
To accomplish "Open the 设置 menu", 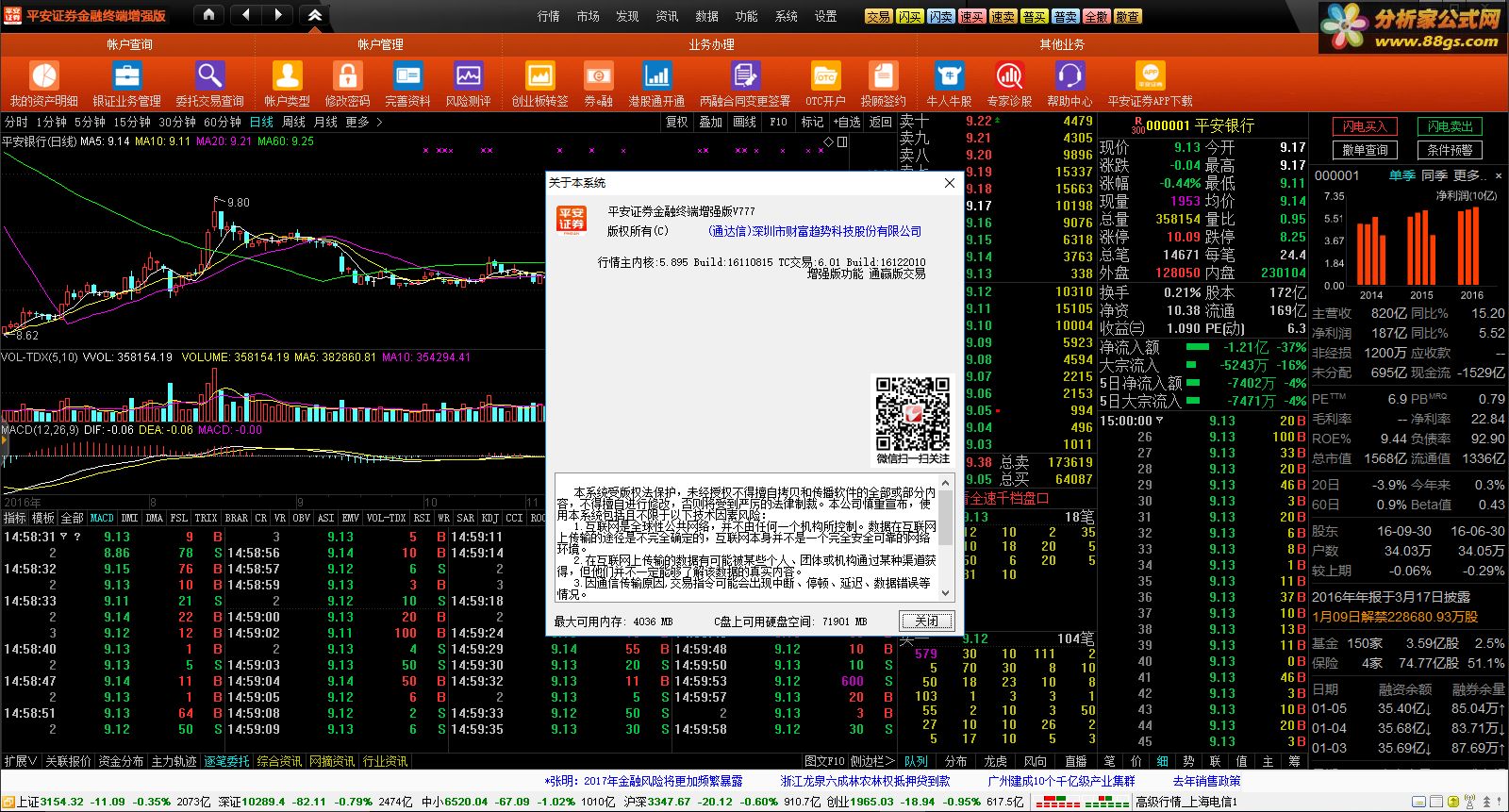I will pos(825,16).
